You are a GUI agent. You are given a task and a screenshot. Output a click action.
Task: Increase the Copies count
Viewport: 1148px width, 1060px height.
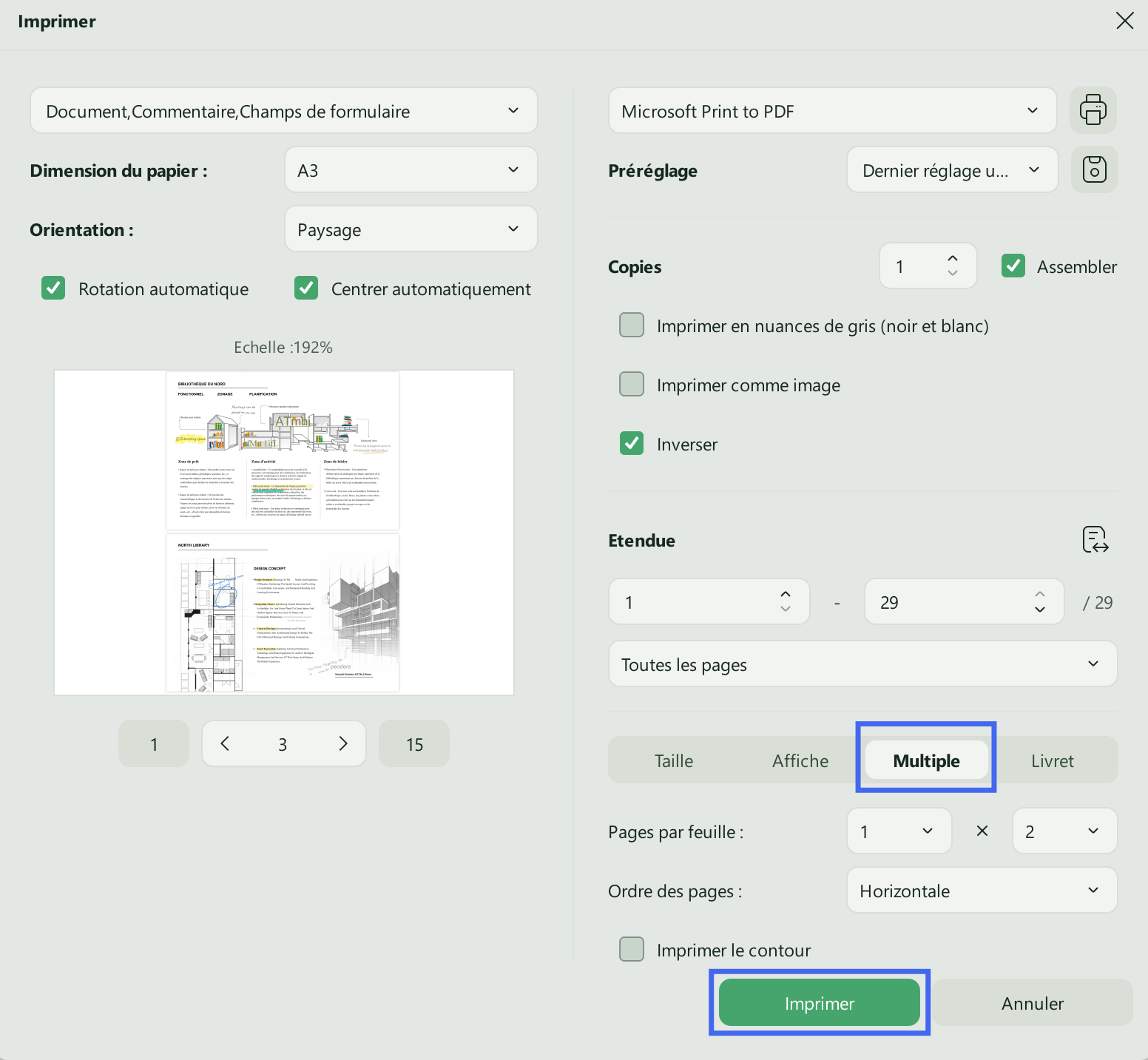pos(953,258)
